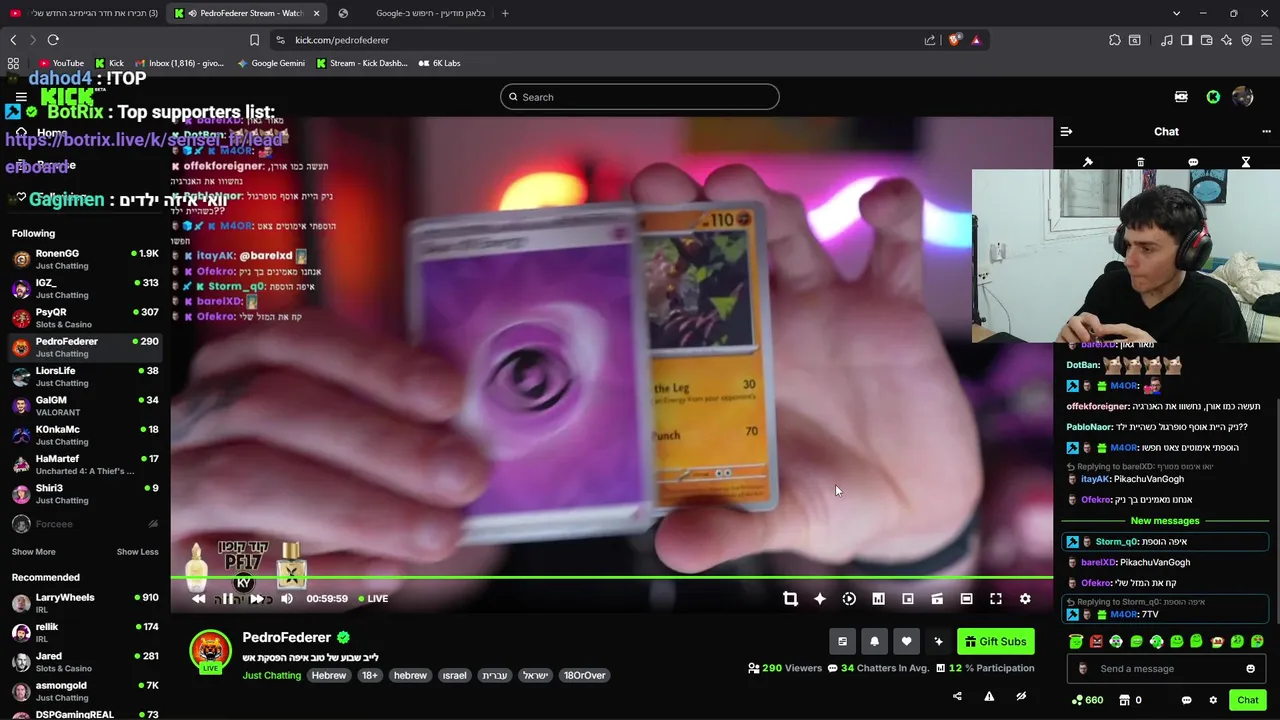Pause the stream with the player pause button
1280x720 pixels.
pos(227,599)
